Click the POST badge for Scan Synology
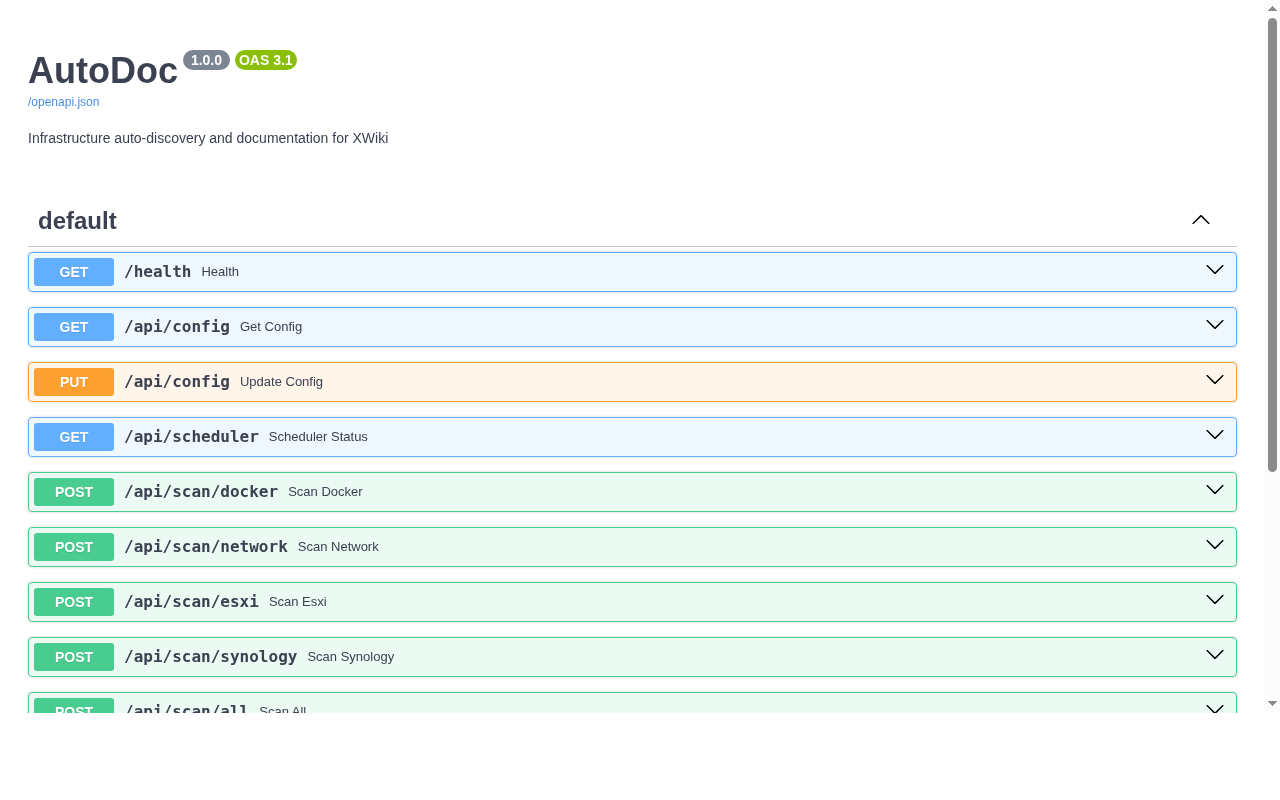1280x800 pixels. click(74, 657)
